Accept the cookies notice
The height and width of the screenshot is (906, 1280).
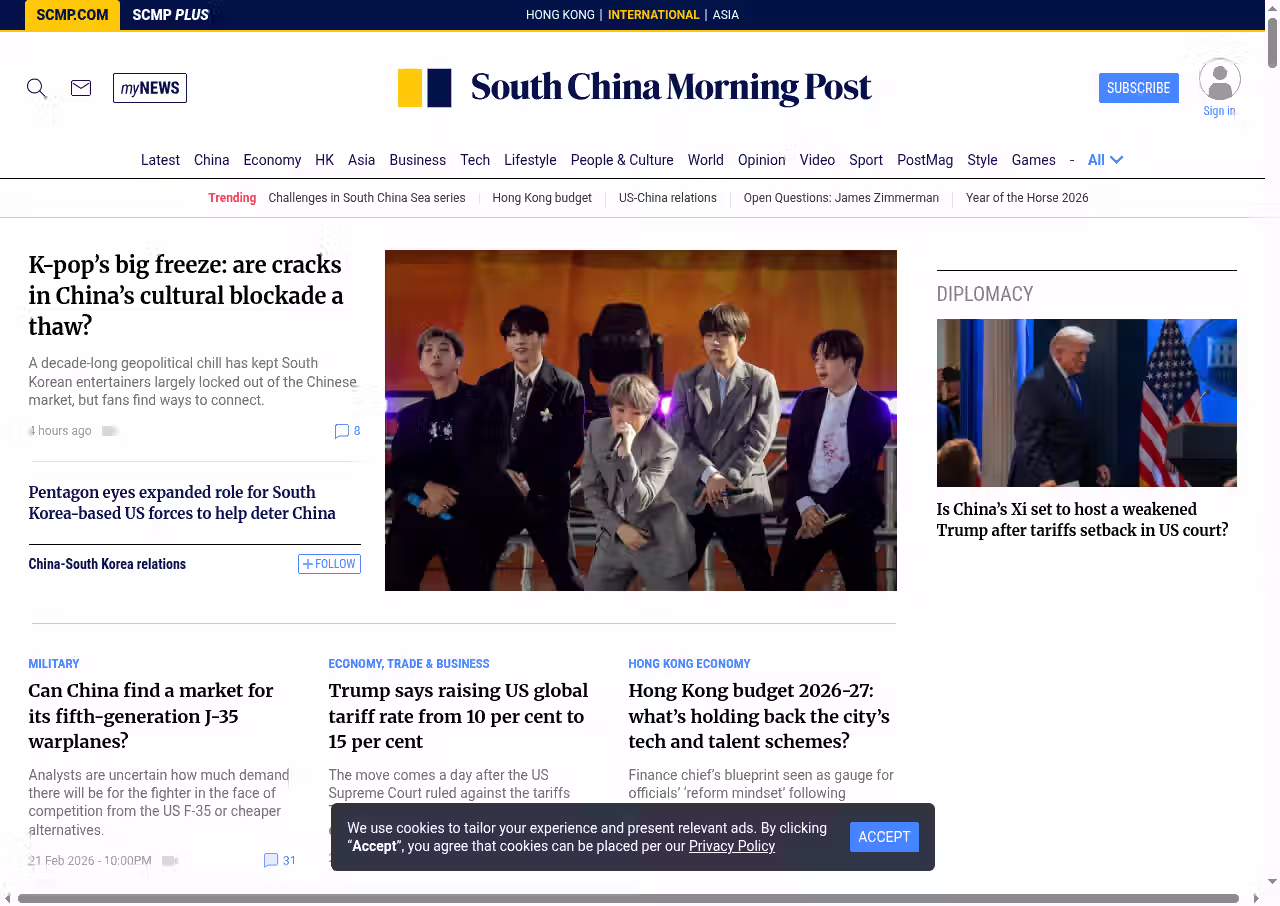click(884, 837)
